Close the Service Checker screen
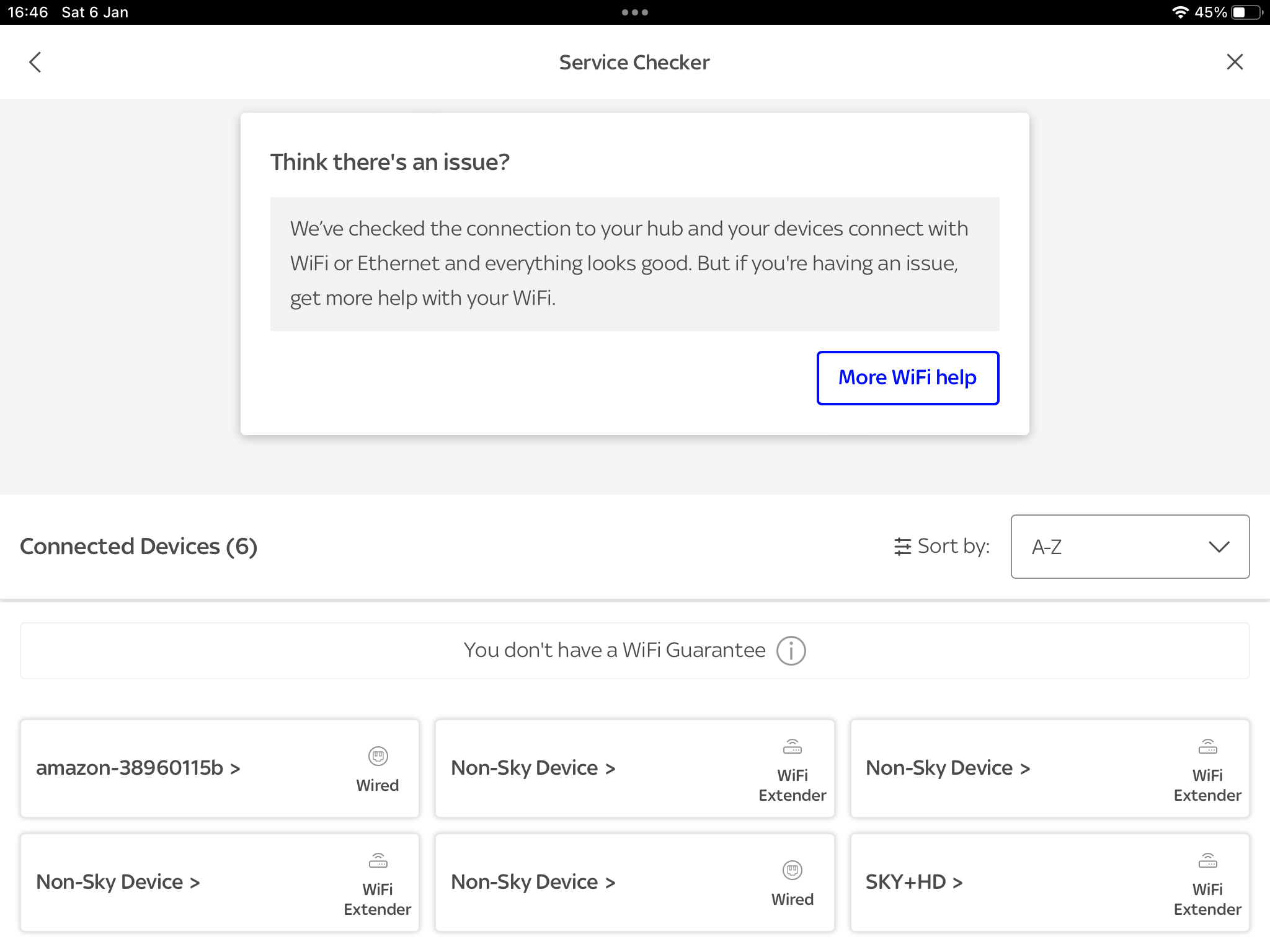The height and width of the screenshot is (952, 1270). click(1235, 62)
